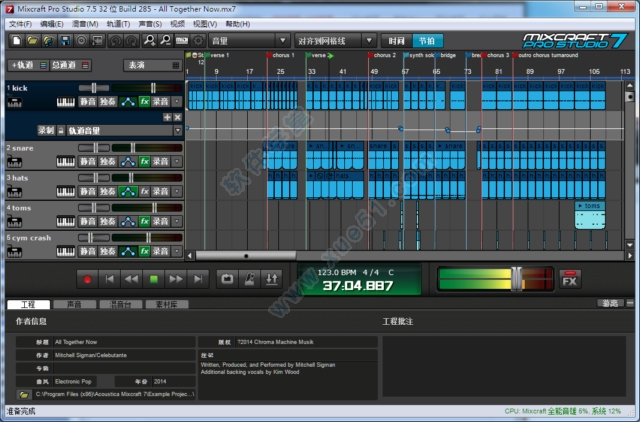Expand the hats track arm options arrow

pyautogui.click(x=177, y=191)
